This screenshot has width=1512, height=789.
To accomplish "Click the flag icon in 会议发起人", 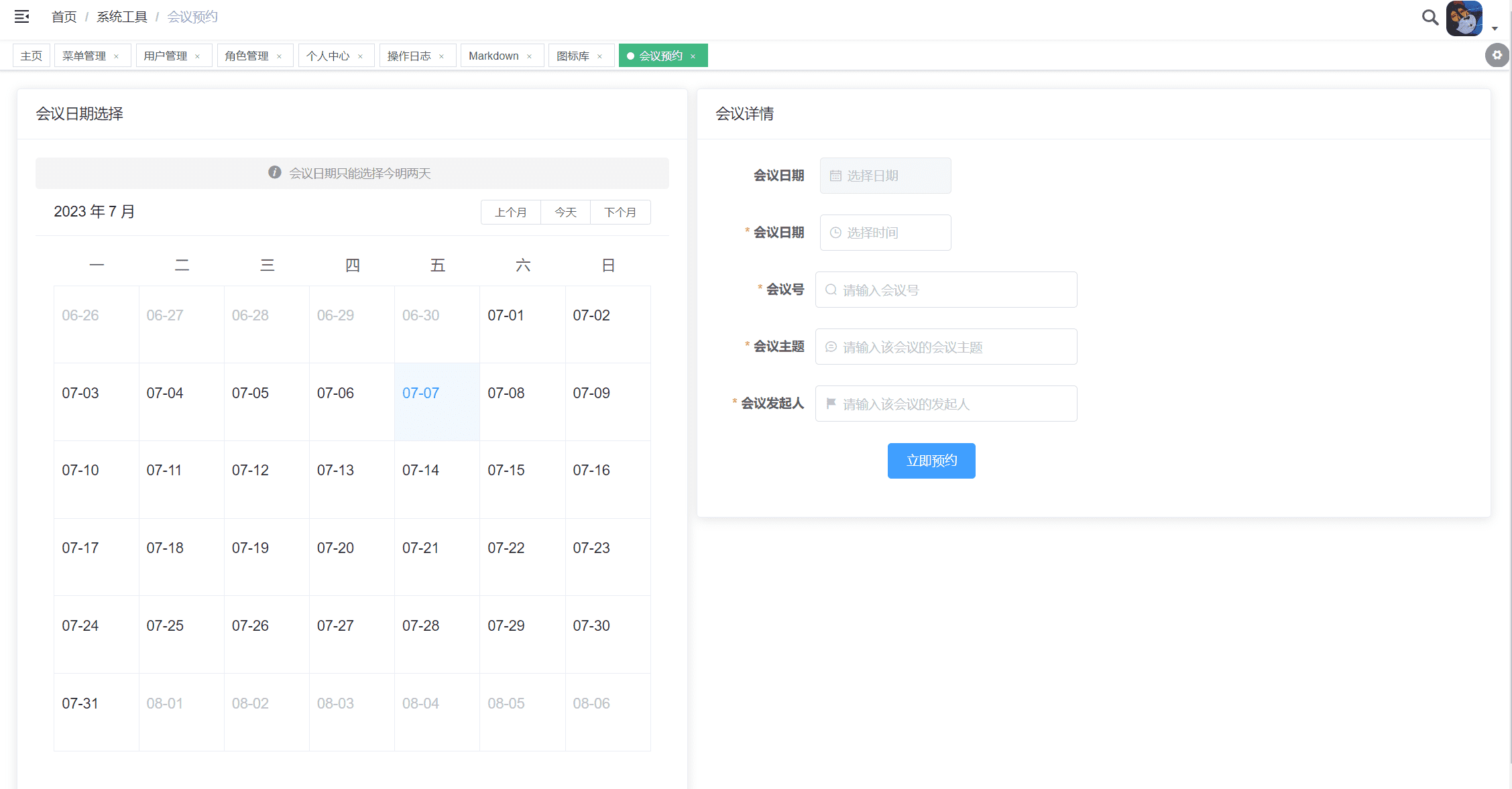I will (831, 404).
